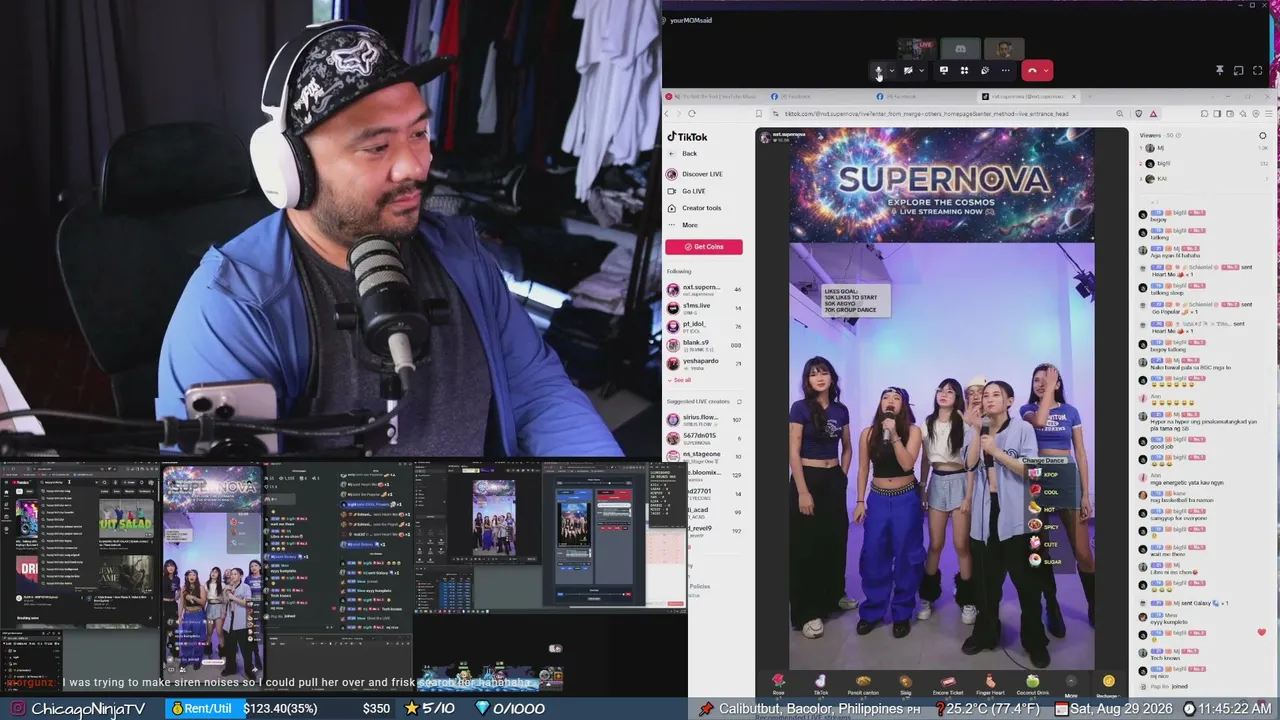
Task: Click the Instagram icon in the stream overlay
Action: point(17,709)
